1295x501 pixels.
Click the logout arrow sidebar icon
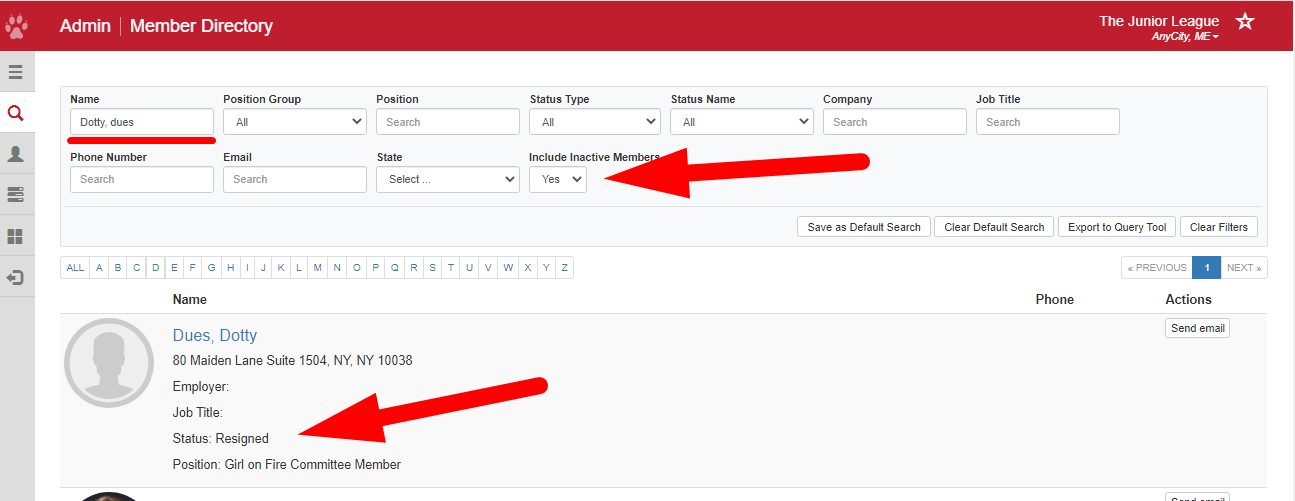click(16, 278)
